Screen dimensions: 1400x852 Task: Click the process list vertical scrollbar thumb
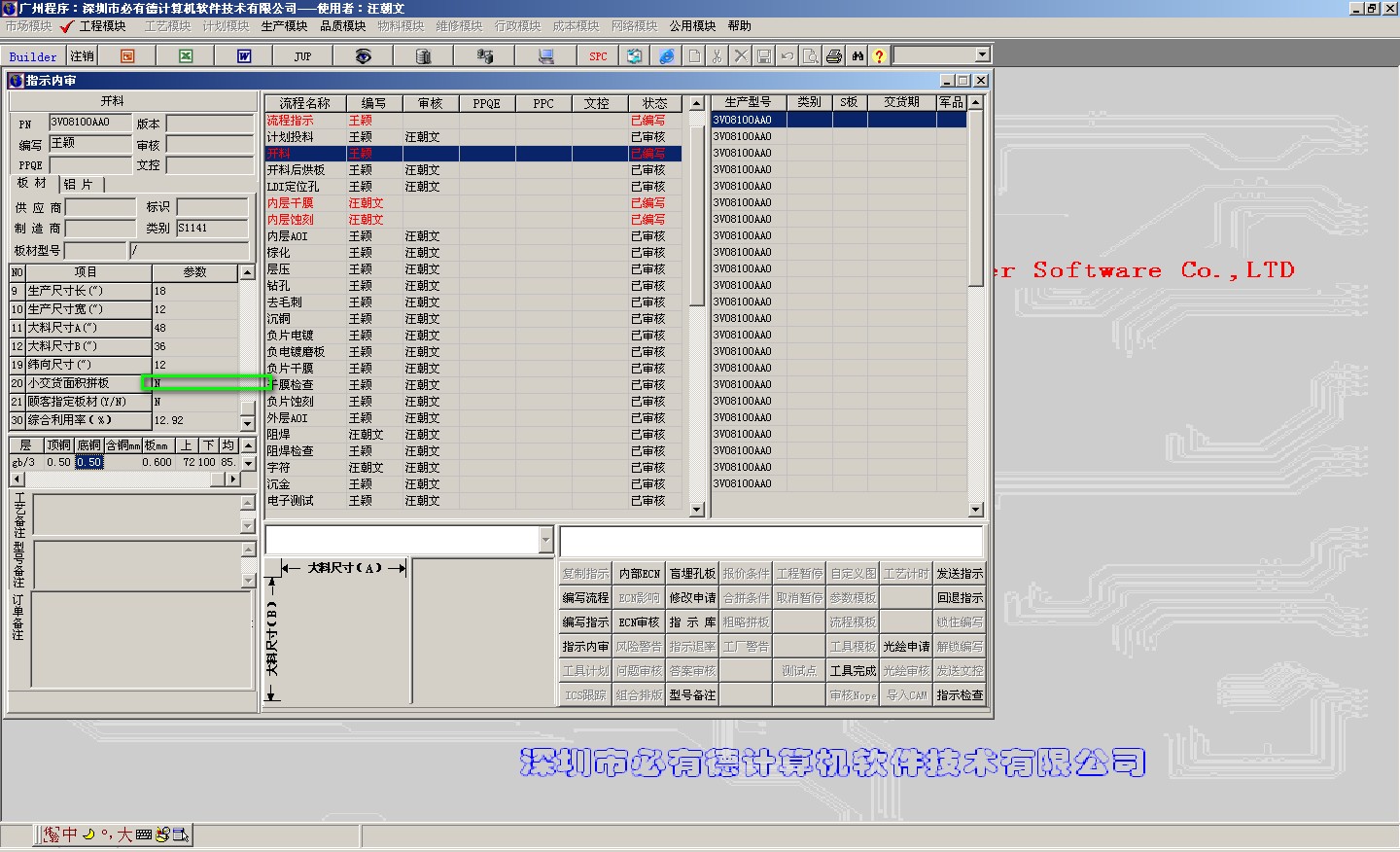pos(696,215)
